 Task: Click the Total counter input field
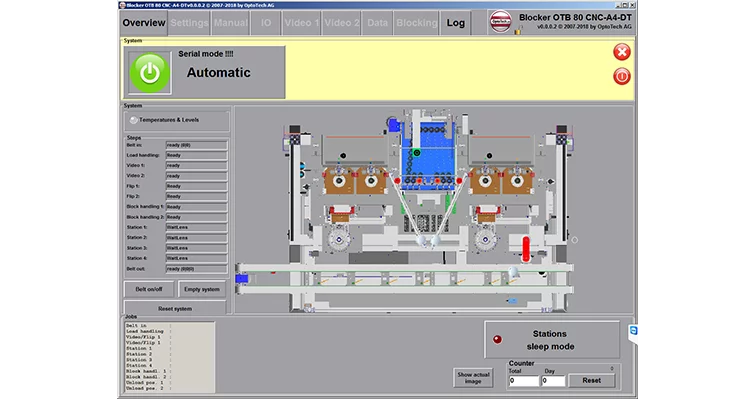click(x=523, y=381)
